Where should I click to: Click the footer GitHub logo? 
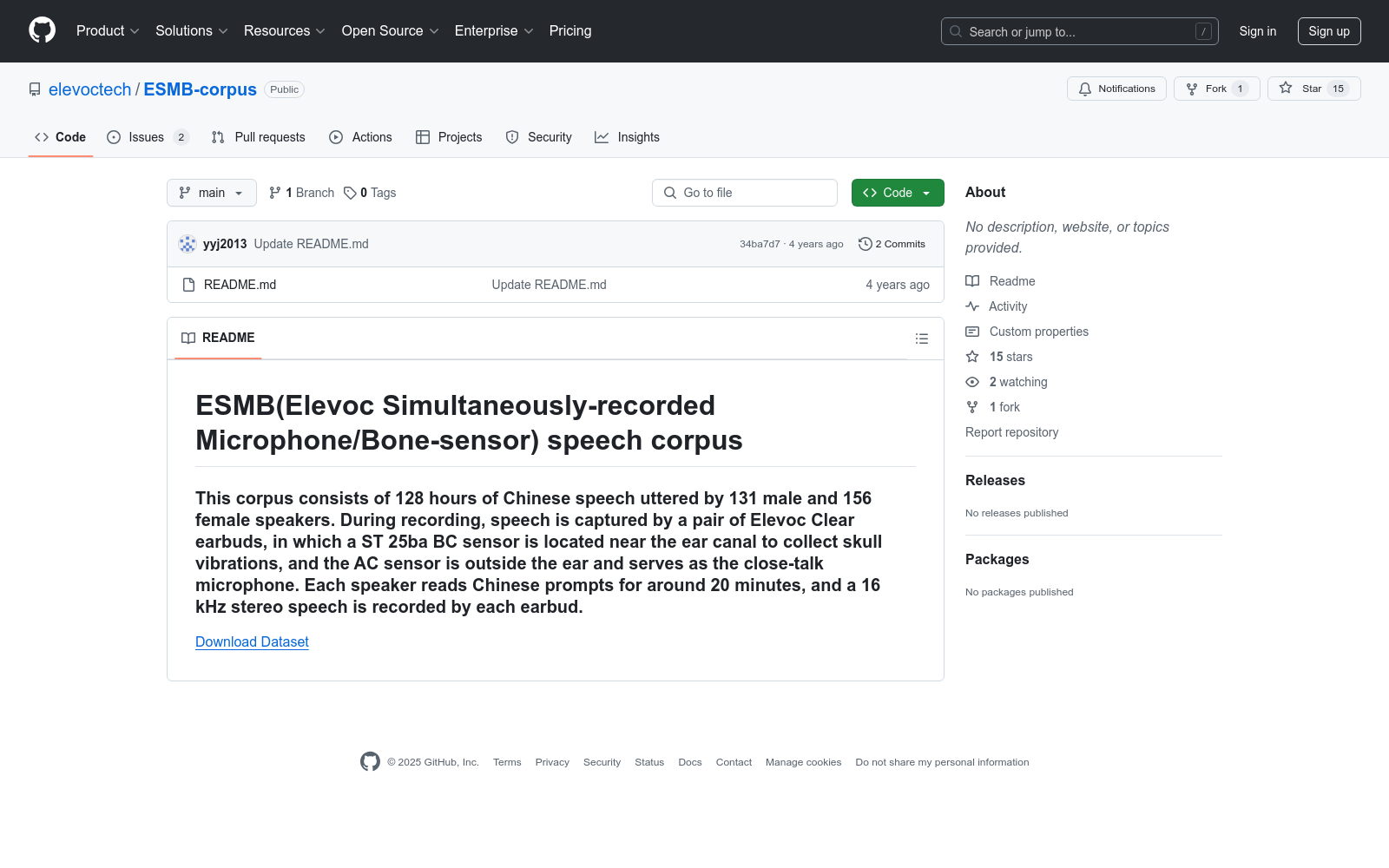pyautogui.click(x=370, y=762)
